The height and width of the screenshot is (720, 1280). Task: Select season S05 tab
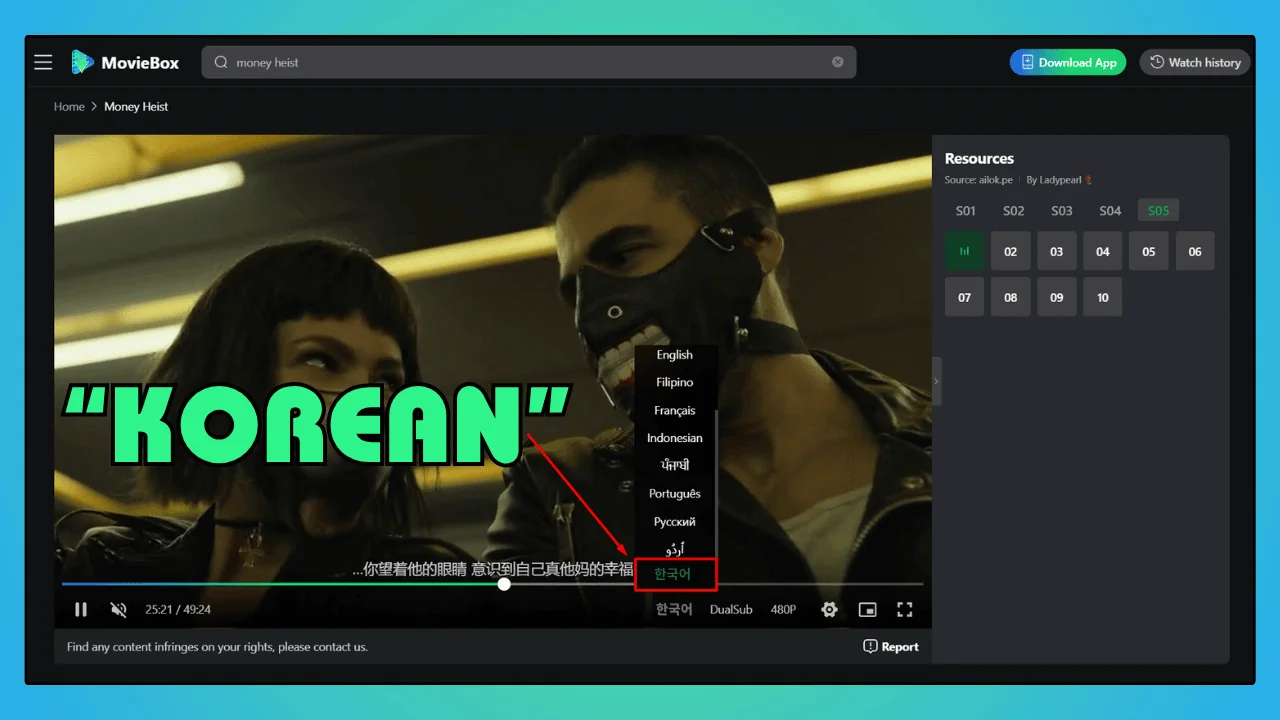[x=1158, y=211]
